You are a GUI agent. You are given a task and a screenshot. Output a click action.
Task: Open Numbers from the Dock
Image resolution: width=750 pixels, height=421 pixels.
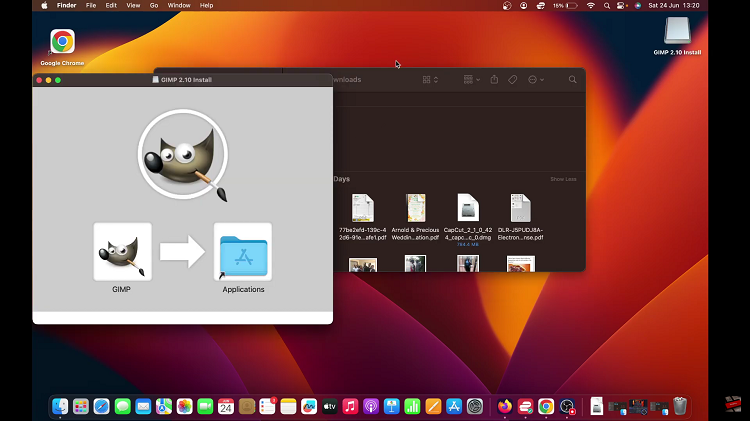point(412,407)
